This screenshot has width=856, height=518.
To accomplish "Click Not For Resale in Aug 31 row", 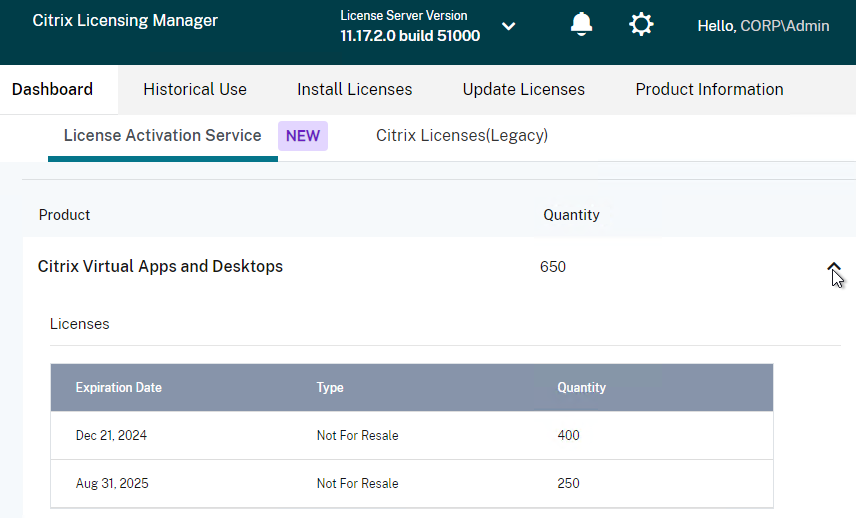I will (x=358, y=484).
